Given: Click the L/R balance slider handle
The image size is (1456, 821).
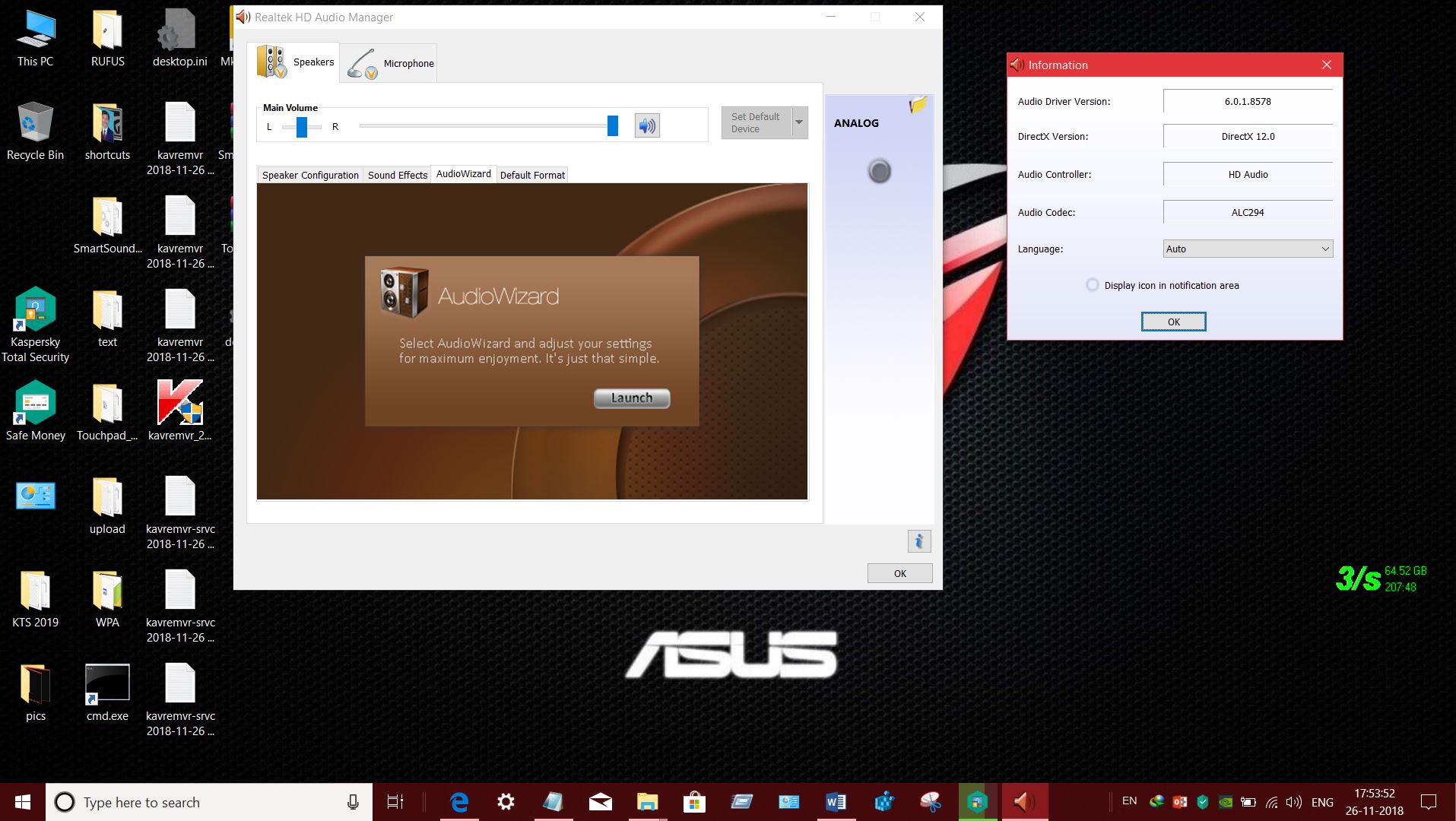Looking at the screenshot, I should click(302, 127).
